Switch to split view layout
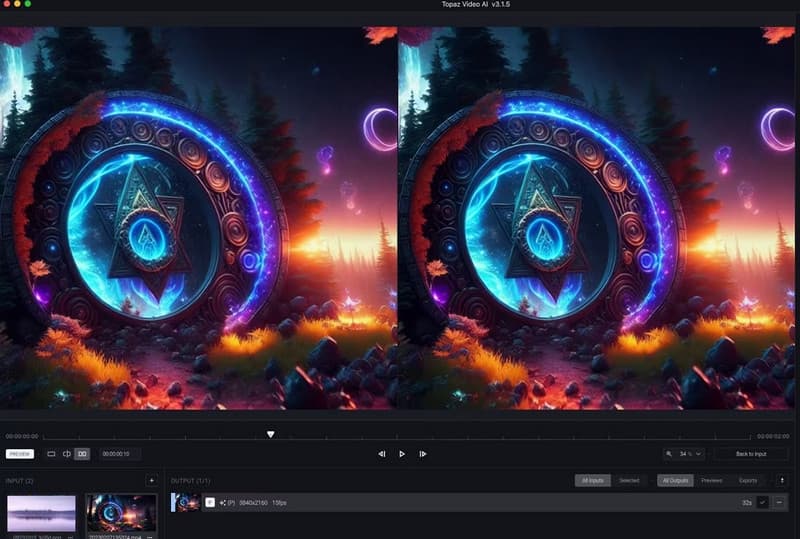This screenshot has width=800, height=539. pos(67,454)
